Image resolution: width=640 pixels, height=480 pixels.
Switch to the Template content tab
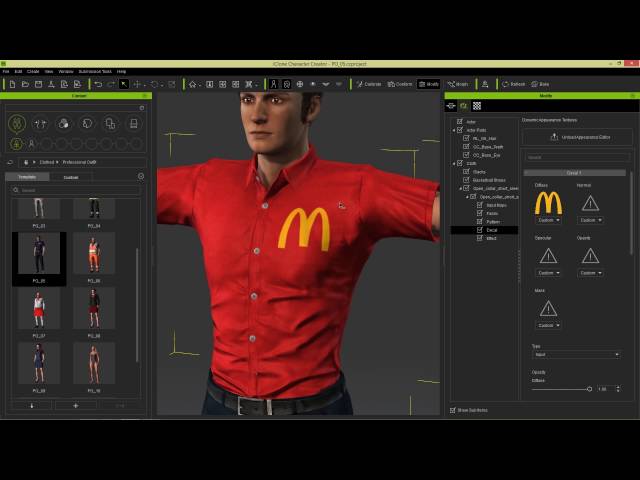(x=27, y=177)
